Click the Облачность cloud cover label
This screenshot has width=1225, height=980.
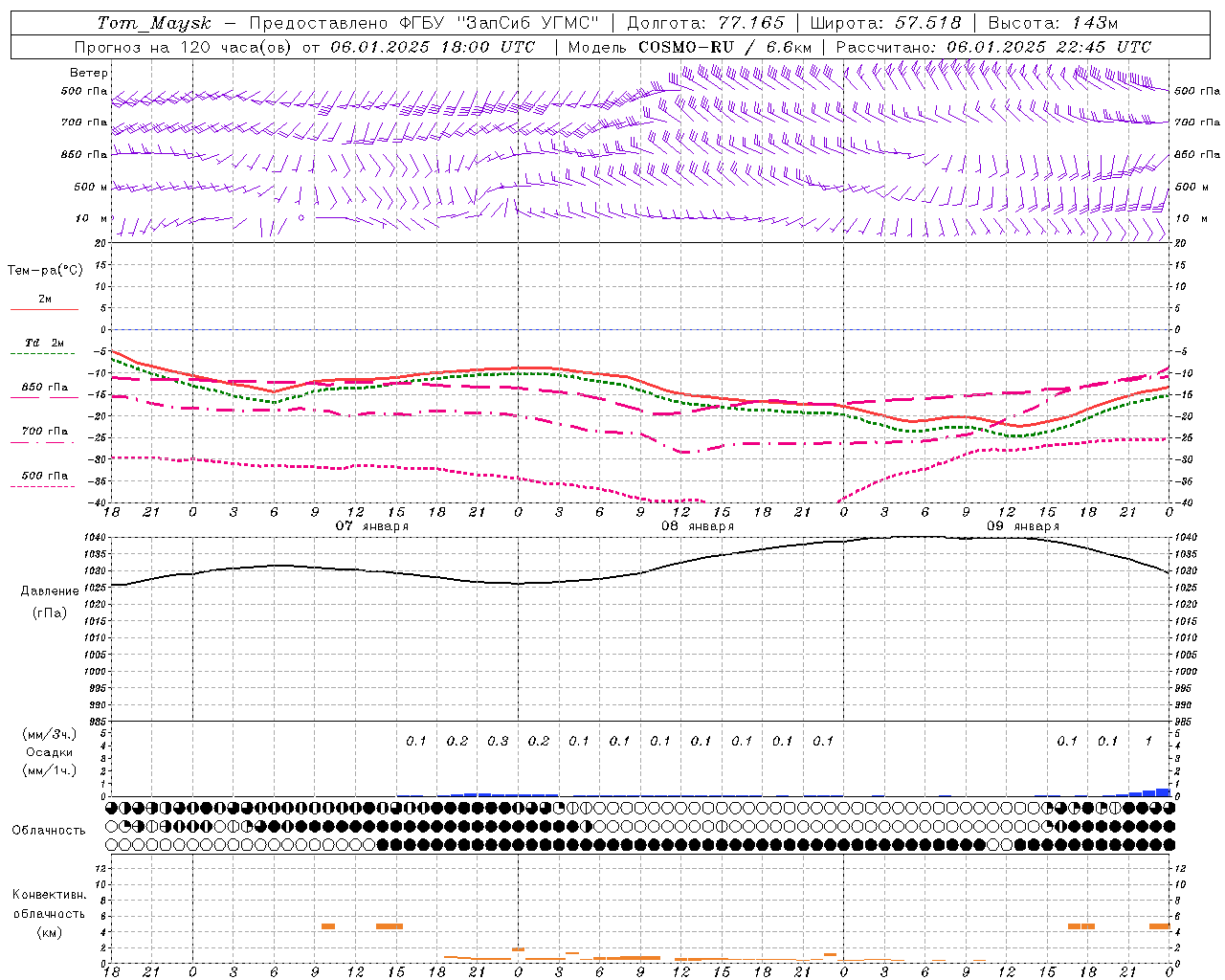point(49,830)
